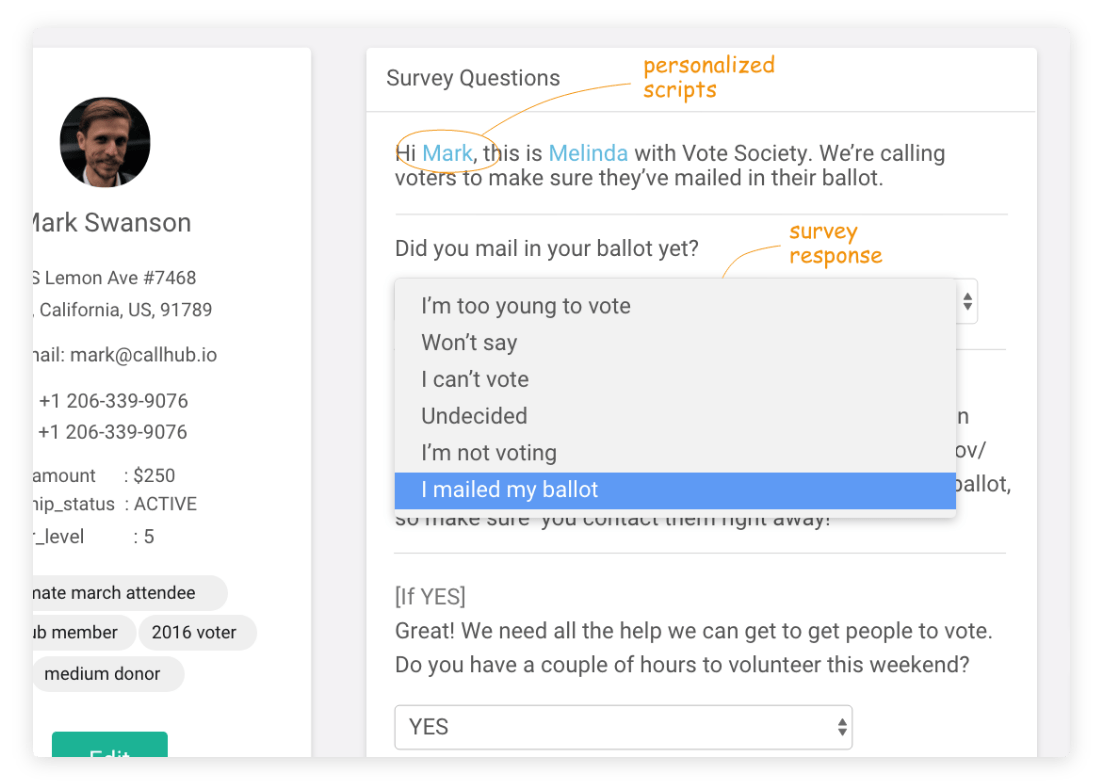Choose the "Undecided" response
This screenshot has height=784, width=1104.
[675, 416]
